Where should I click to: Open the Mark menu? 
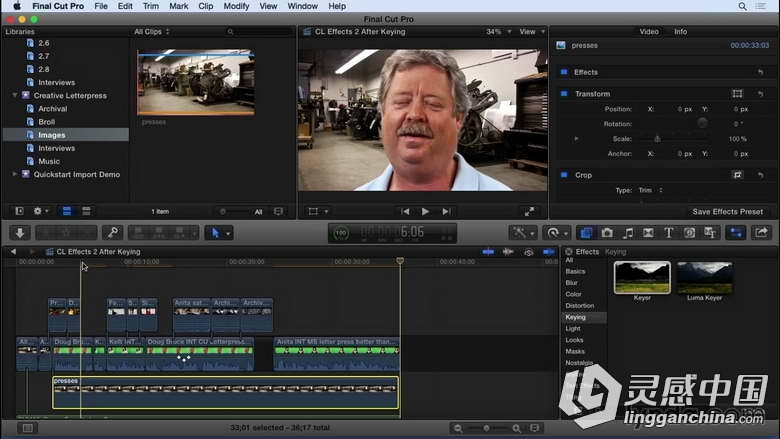point(178,6)
